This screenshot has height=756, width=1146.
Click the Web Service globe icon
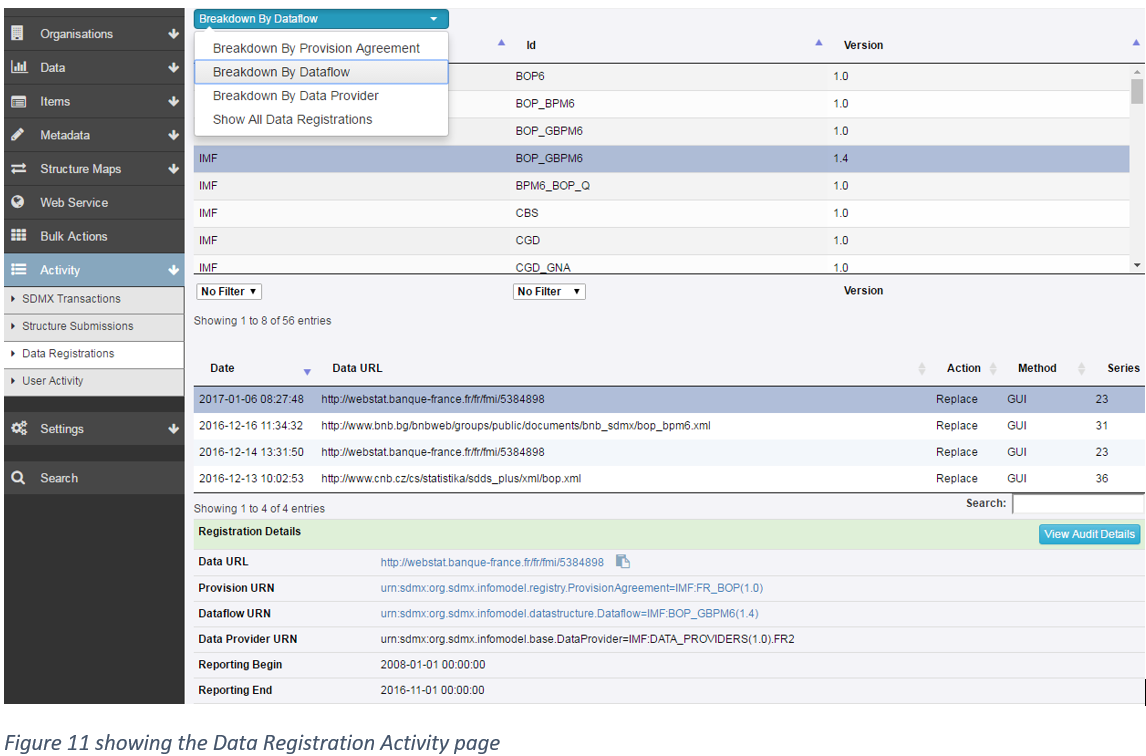(x=18, y=202)
